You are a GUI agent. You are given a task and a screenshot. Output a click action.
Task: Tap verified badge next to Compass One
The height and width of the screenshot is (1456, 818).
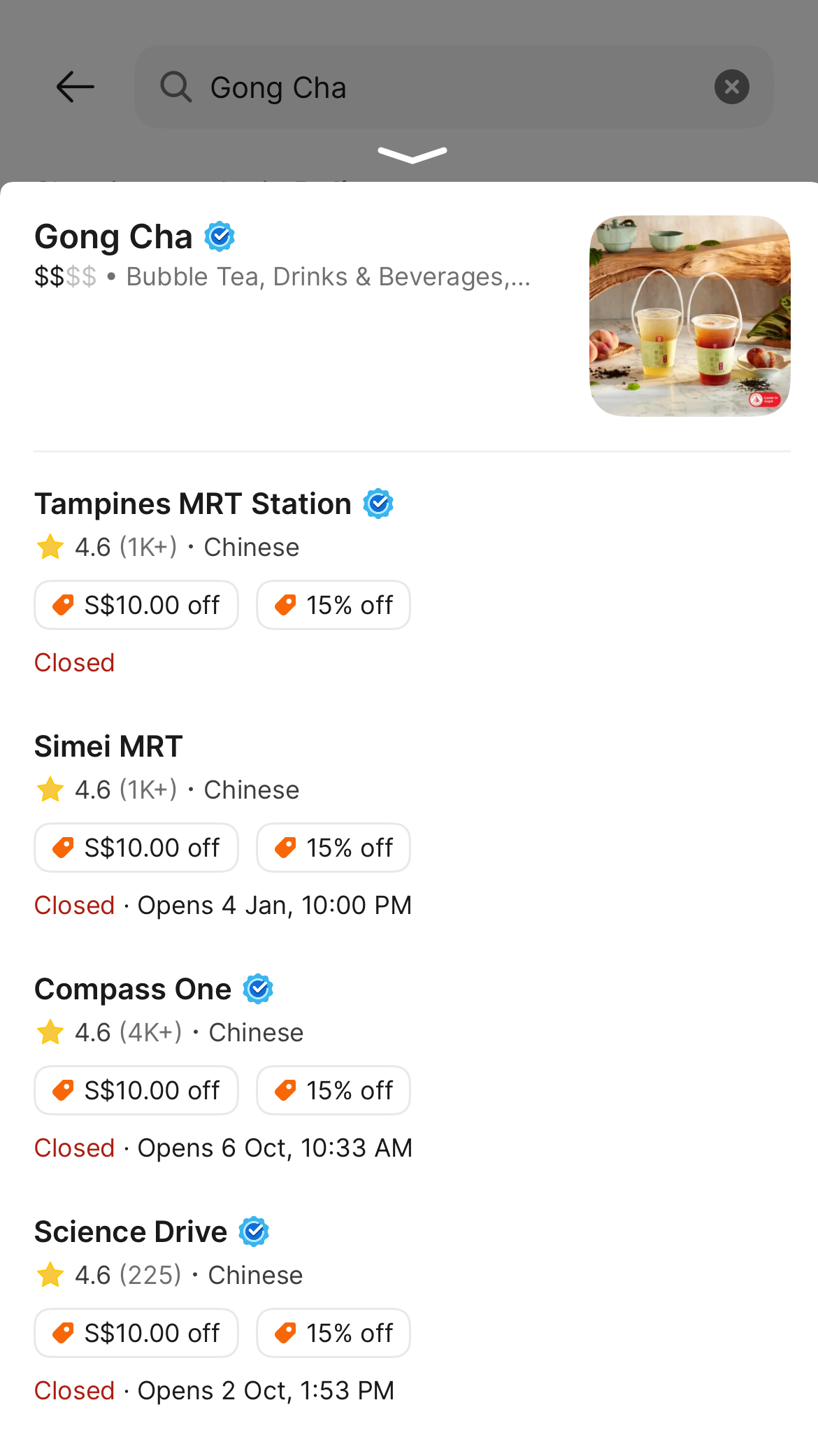(x=258, y=989)
